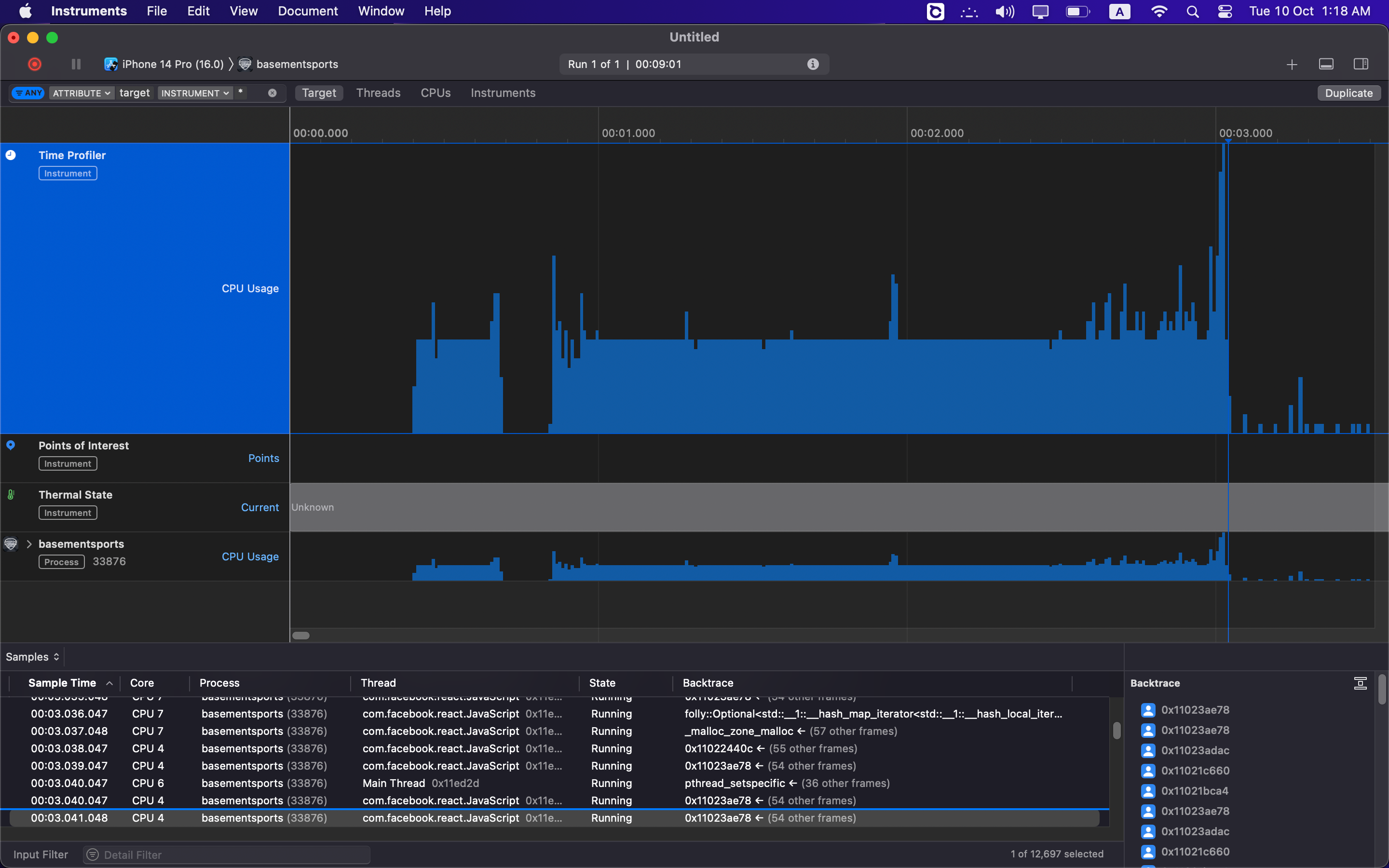
Task: Select the Time Profiler clock icon
Action: [x=11, y=155]
